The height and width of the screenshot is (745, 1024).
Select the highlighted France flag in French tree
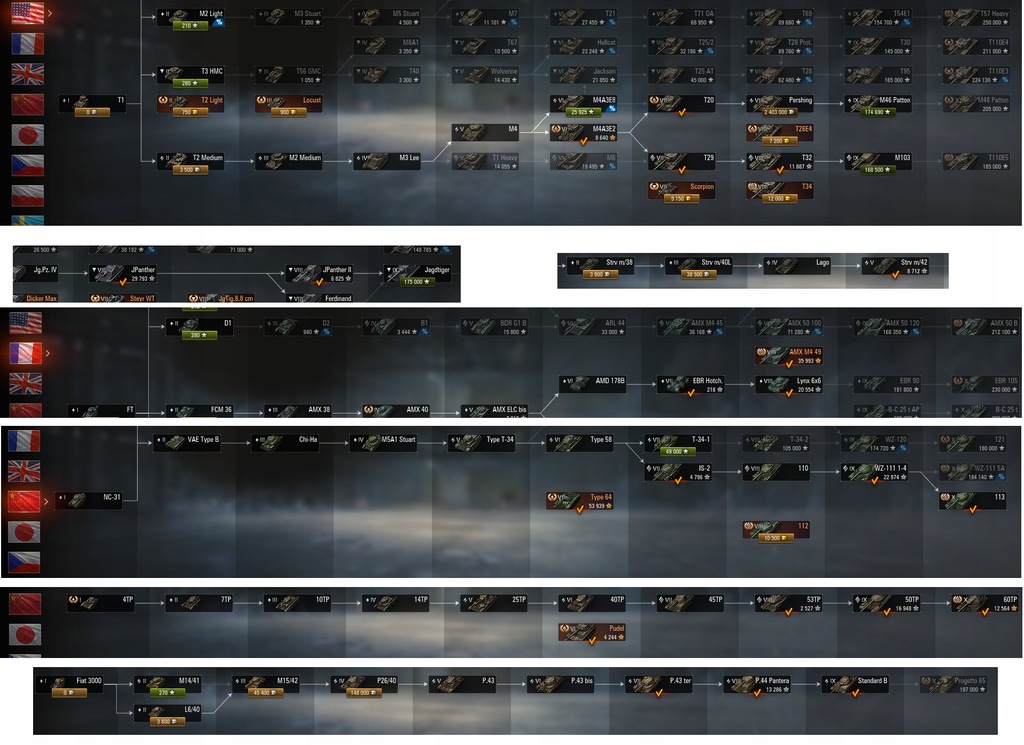[x=26, y=353]
